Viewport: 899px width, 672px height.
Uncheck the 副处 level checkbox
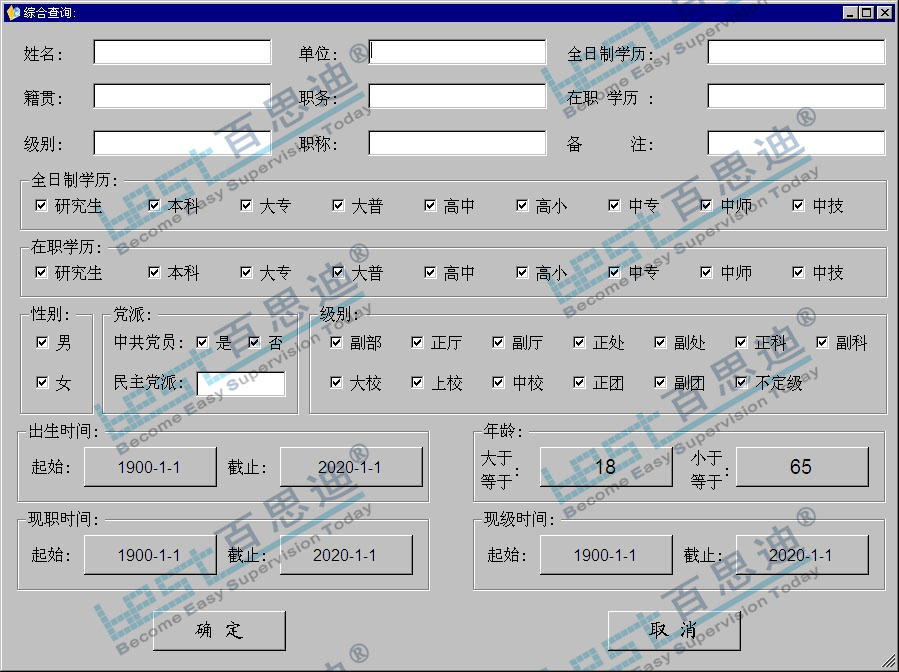pos(660,342)
